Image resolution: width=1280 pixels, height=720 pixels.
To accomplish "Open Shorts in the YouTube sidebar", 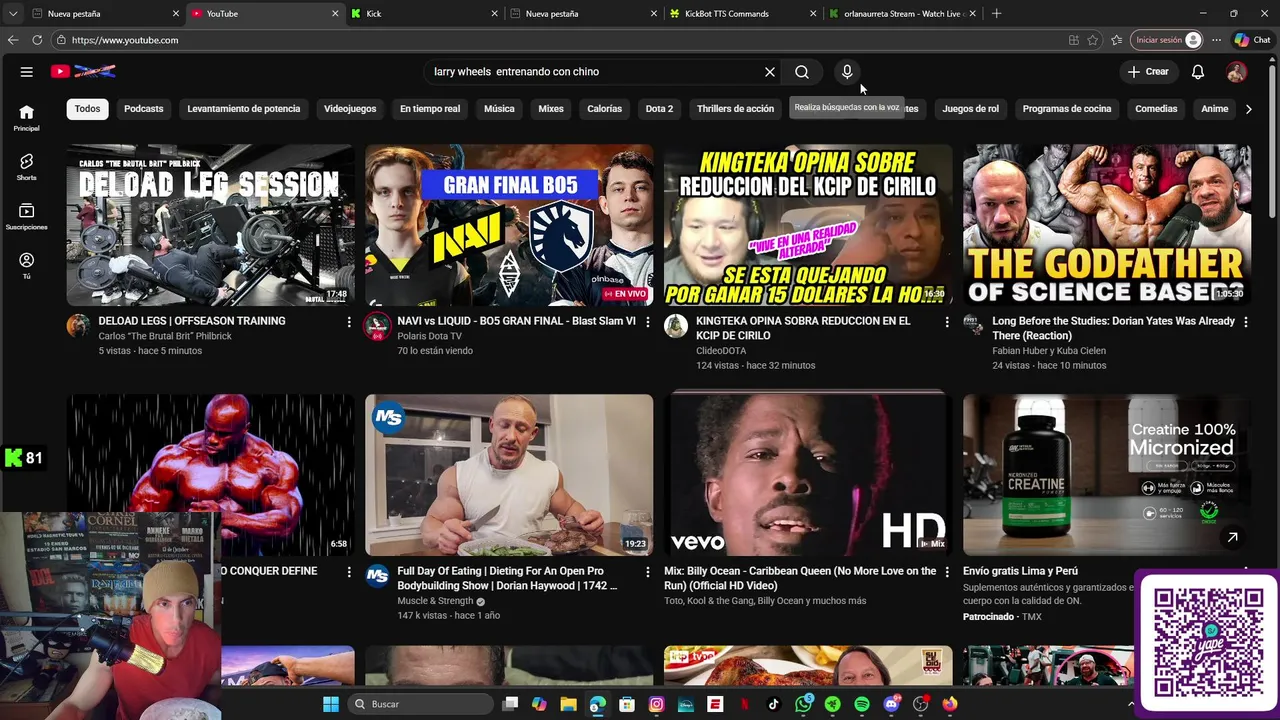I will (x=27, y=167).
